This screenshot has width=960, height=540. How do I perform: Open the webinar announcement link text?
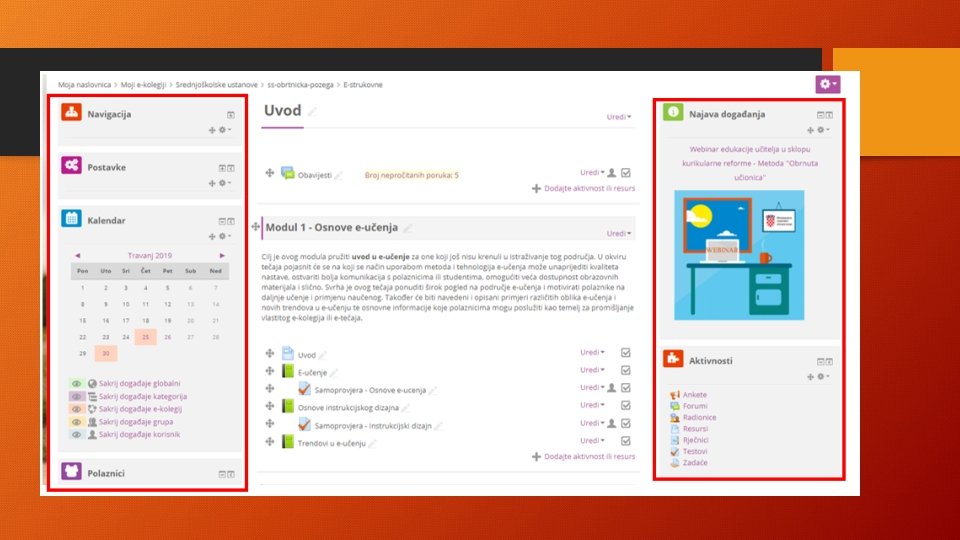tap(750, 163)
